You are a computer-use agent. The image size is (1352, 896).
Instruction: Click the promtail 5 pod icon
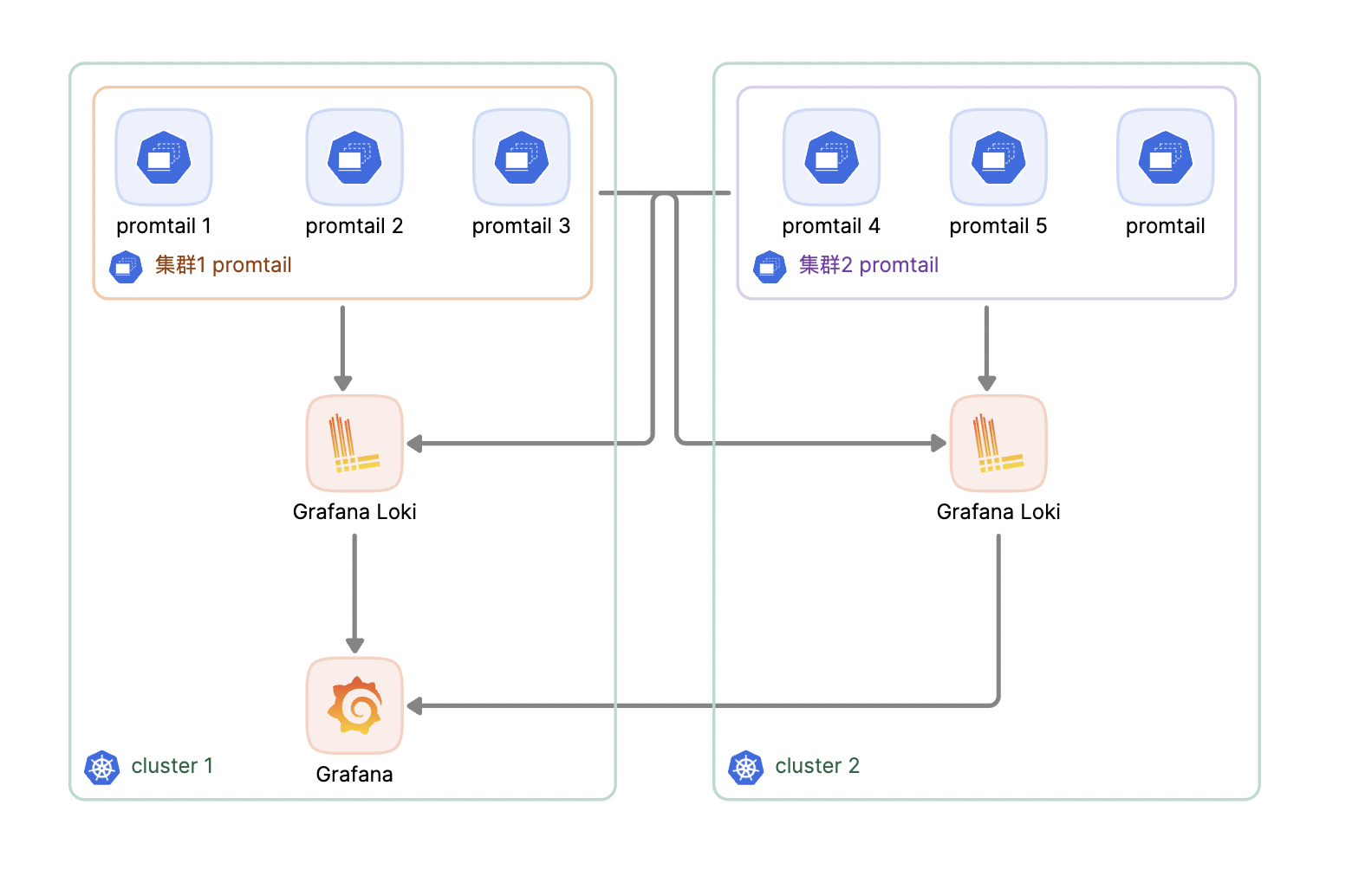(998, 157)
